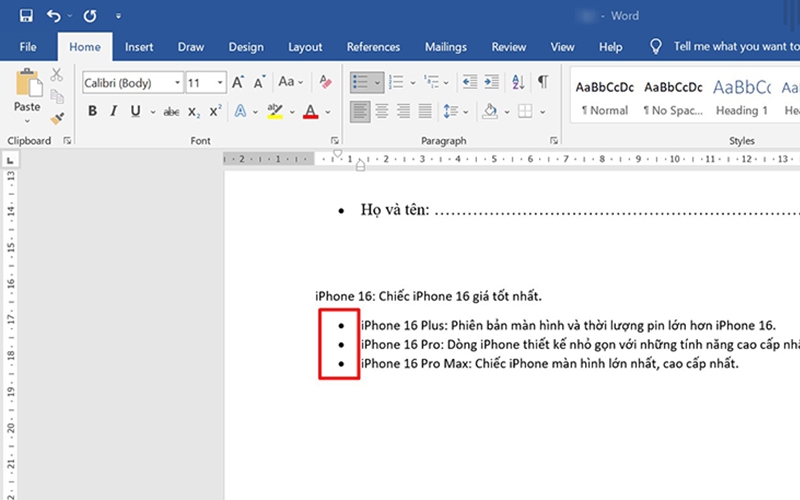
Task: Save the document using the floppy disk icon
Action: 26,16
